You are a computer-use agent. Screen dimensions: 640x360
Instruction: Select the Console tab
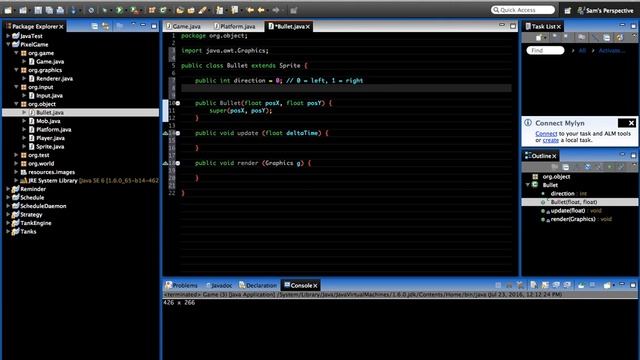[301, 285]
